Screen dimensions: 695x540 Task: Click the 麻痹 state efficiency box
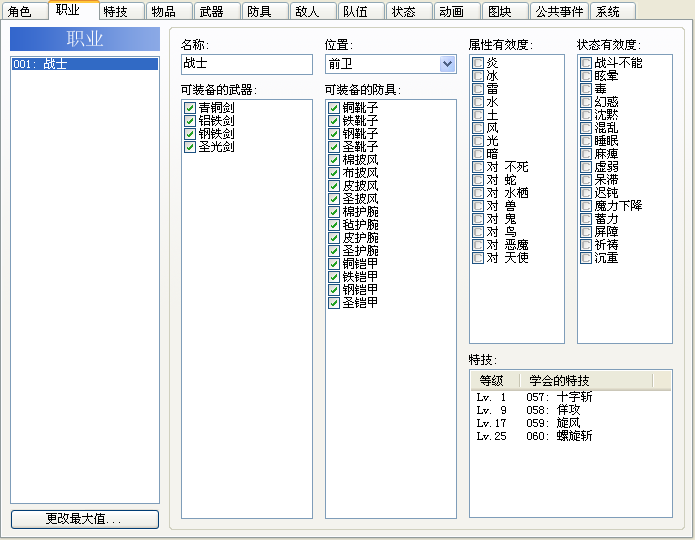[586, 154]
